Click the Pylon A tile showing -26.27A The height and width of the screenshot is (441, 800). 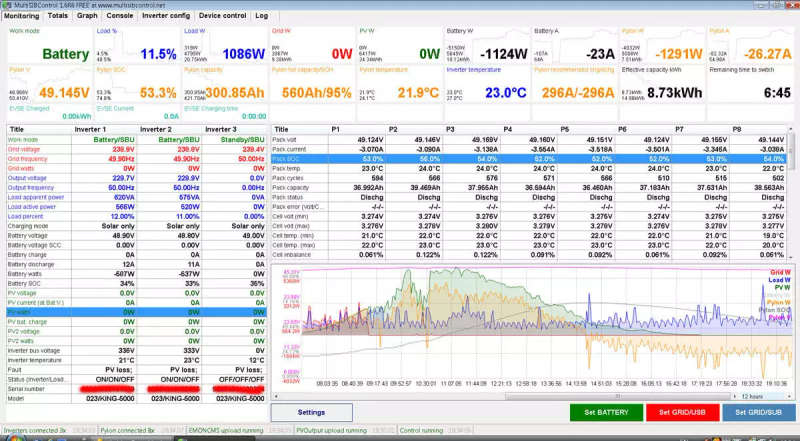coord(750,45)
